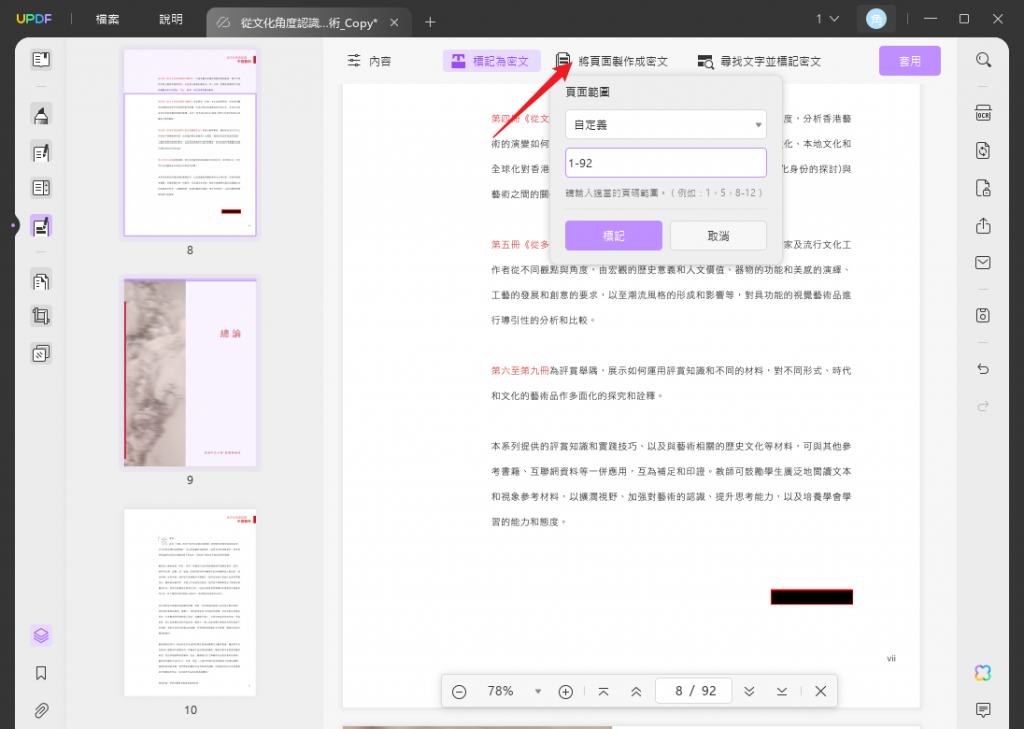1024x729 pixels.
Task: Open the Attachments paperclip icon
Action: pyautogui.click(x=41, y=710)
